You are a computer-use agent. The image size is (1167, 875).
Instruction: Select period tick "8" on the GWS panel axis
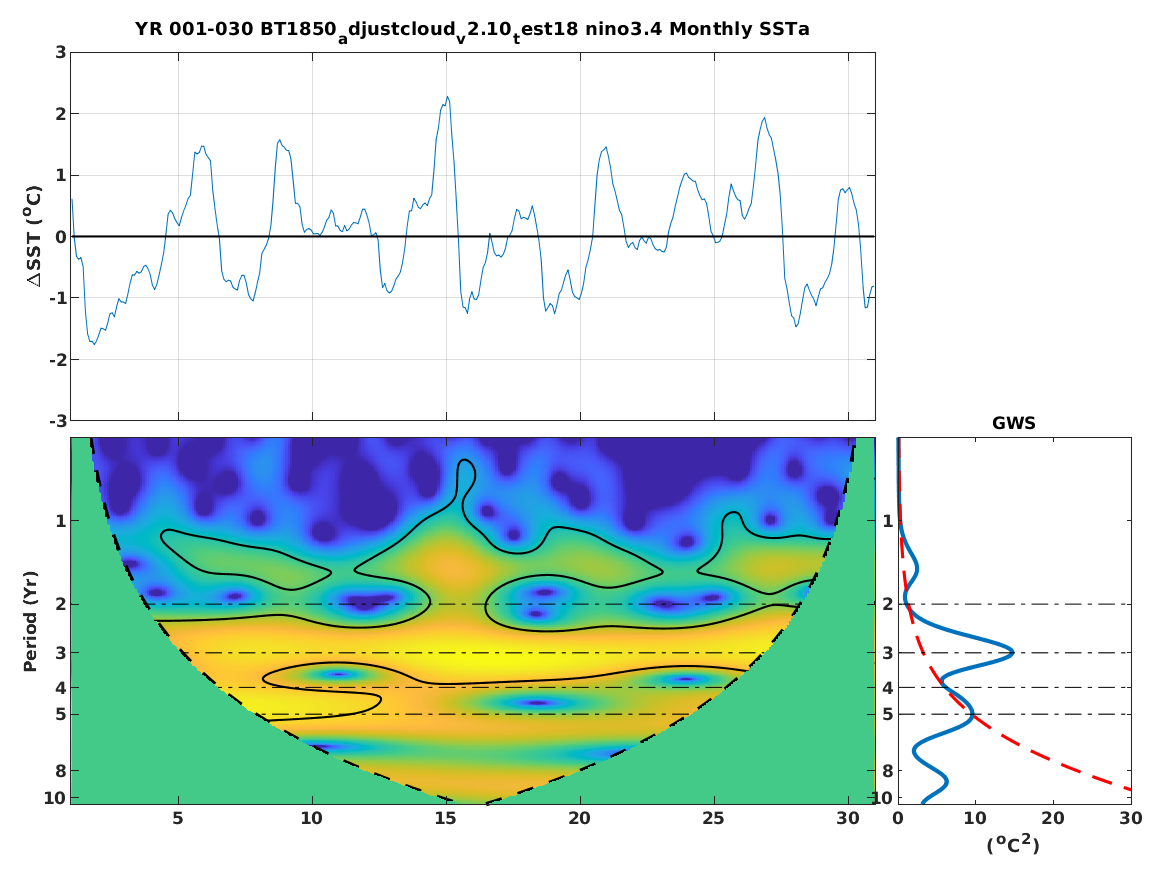(x=888, y=771)
